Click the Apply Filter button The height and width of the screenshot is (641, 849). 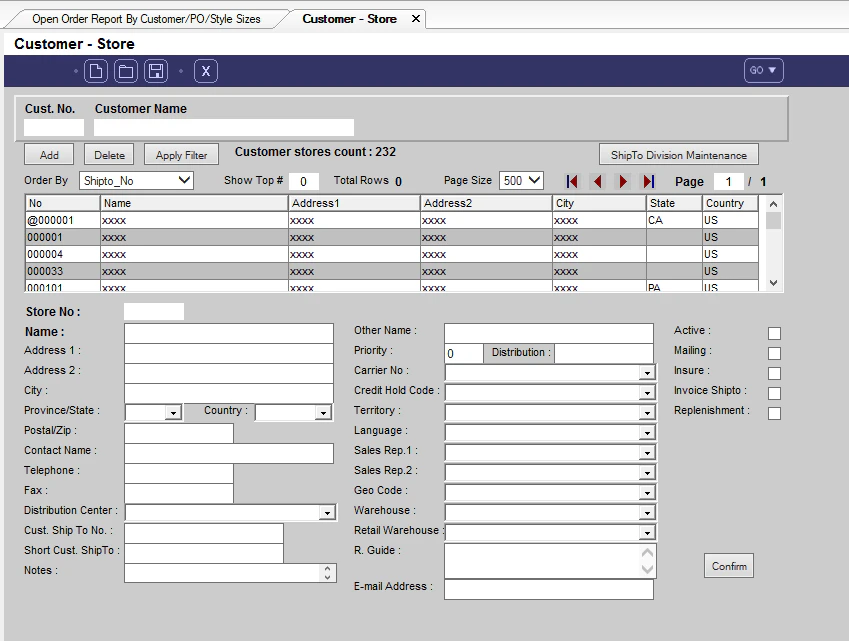tap(181, 154)
